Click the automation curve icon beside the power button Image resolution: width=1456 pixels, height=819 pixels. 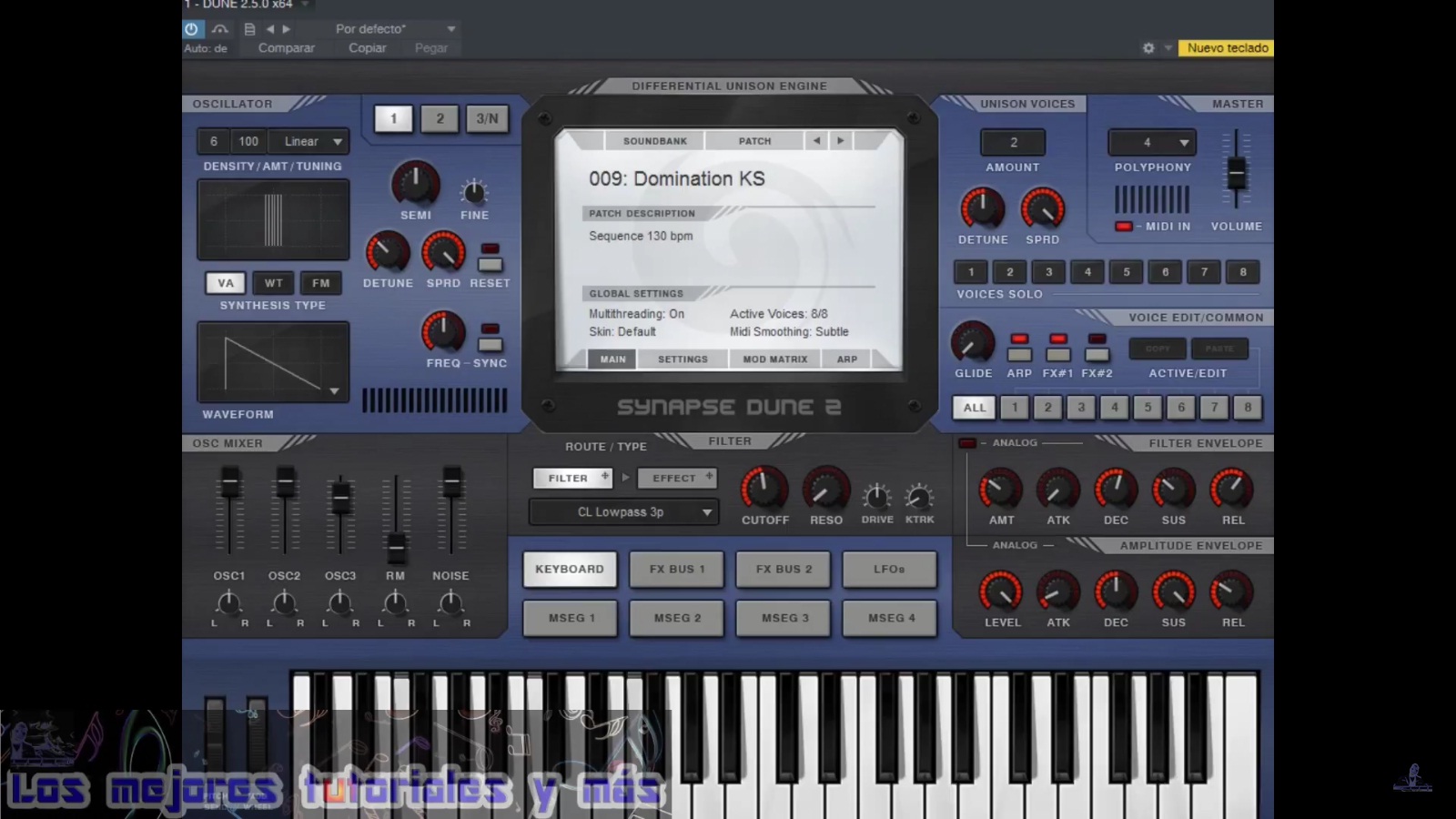[x=219, y=29]
